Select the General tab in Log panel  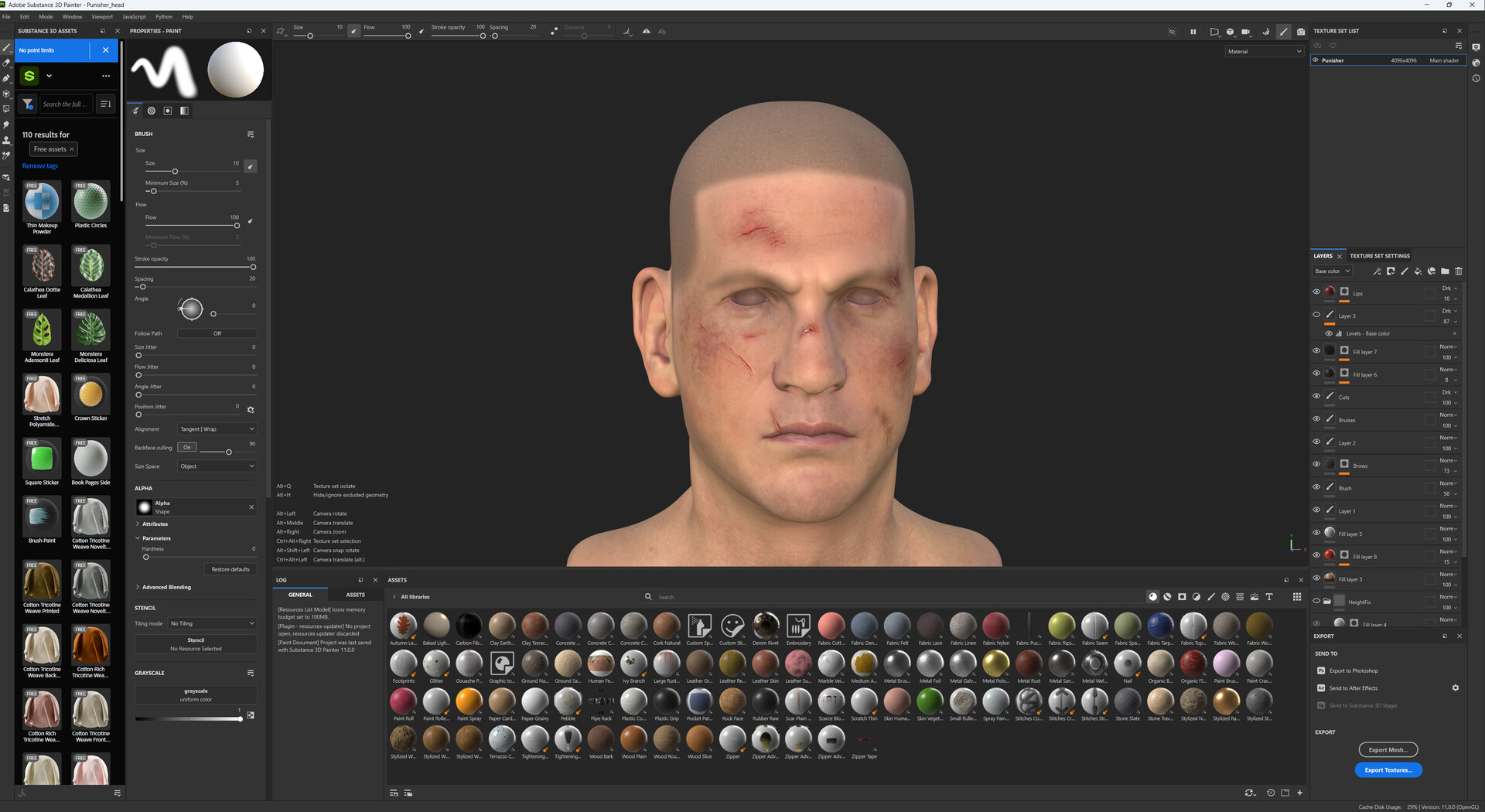pyautogui.click(x=300, y=595)
